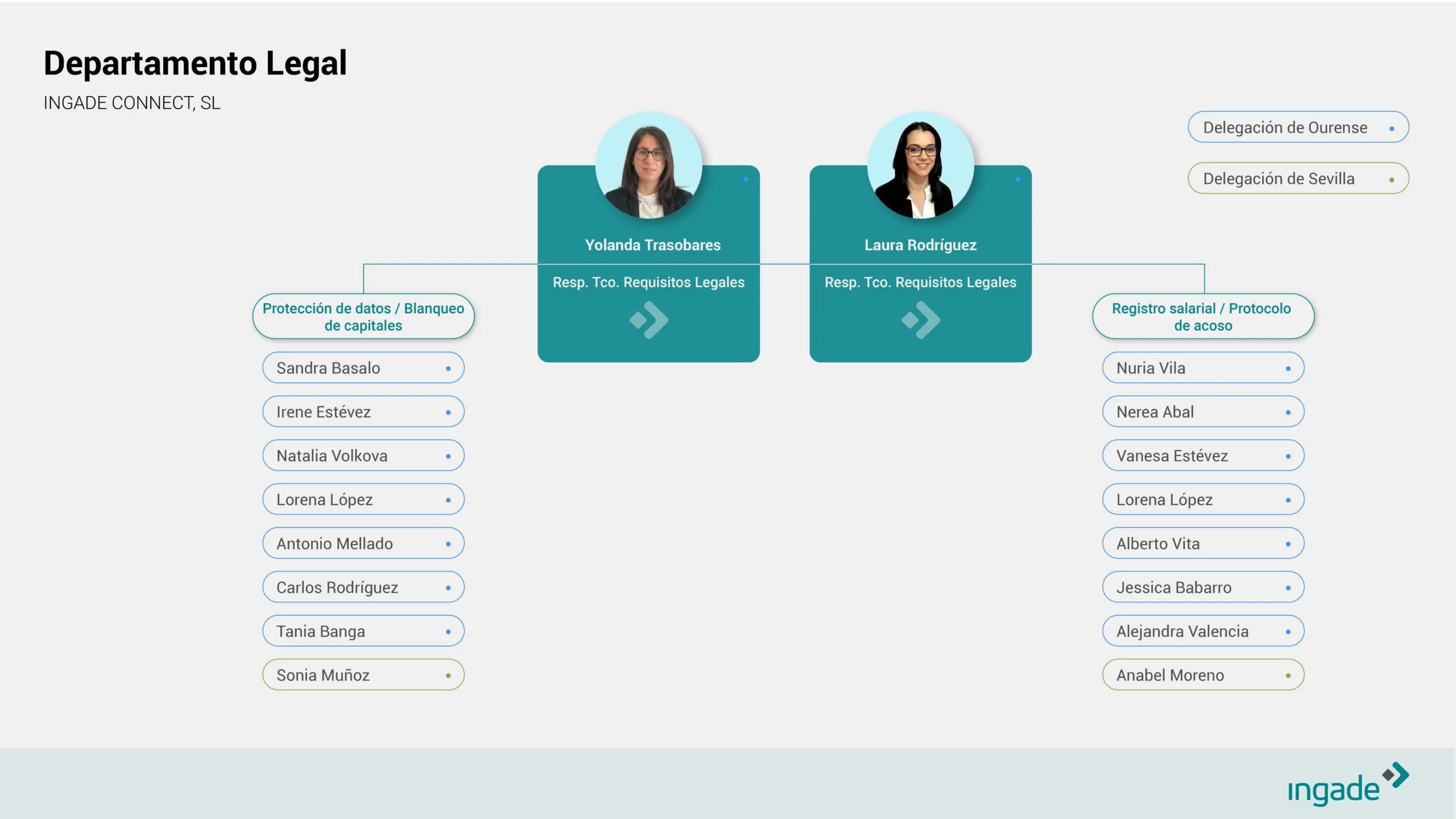1456x819 pixels.
Task: Select the Delegación de Ourense legend pill
Action: pyautogui.click(x=1298, y=127)
